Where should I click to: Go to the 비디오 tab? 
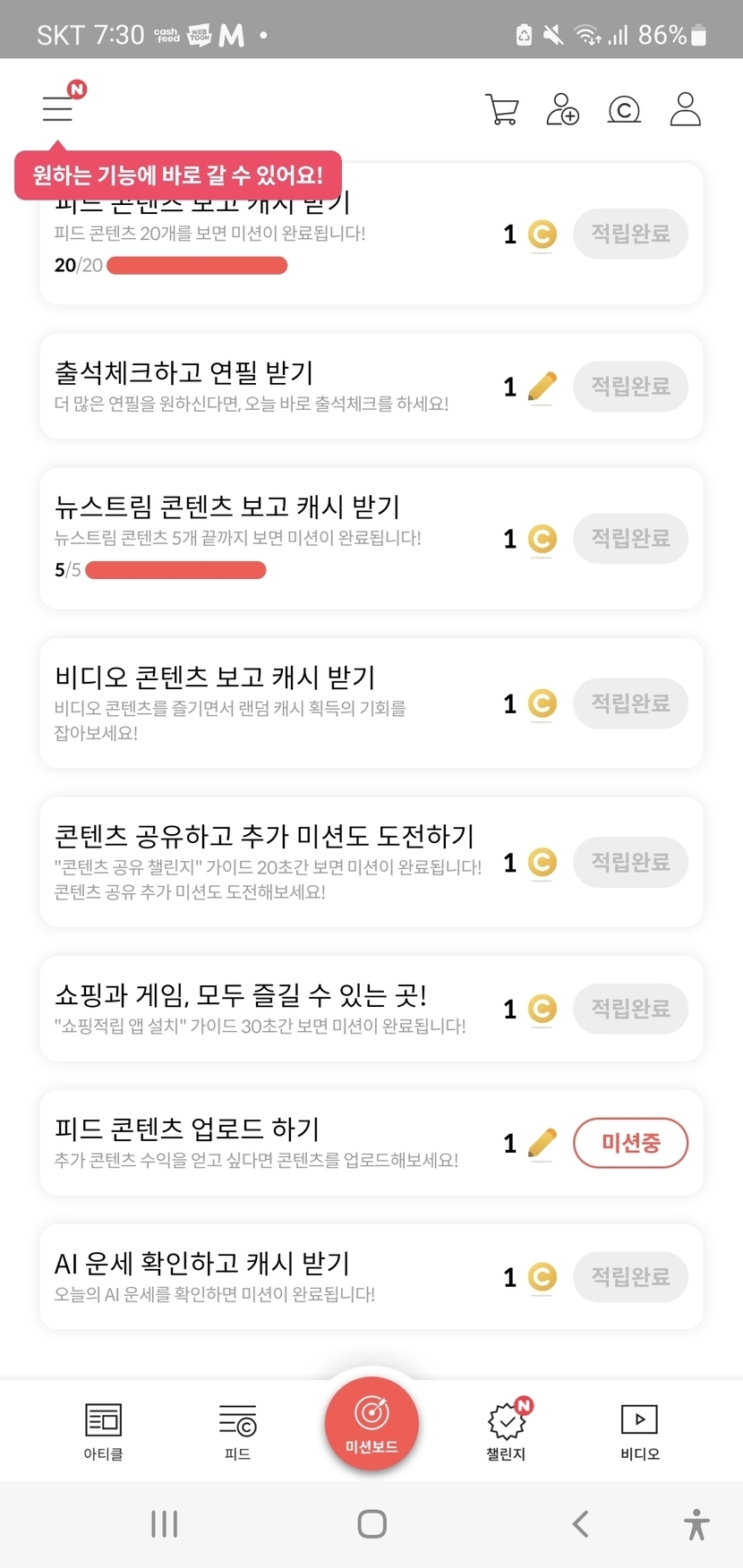tap(639, 1430)
